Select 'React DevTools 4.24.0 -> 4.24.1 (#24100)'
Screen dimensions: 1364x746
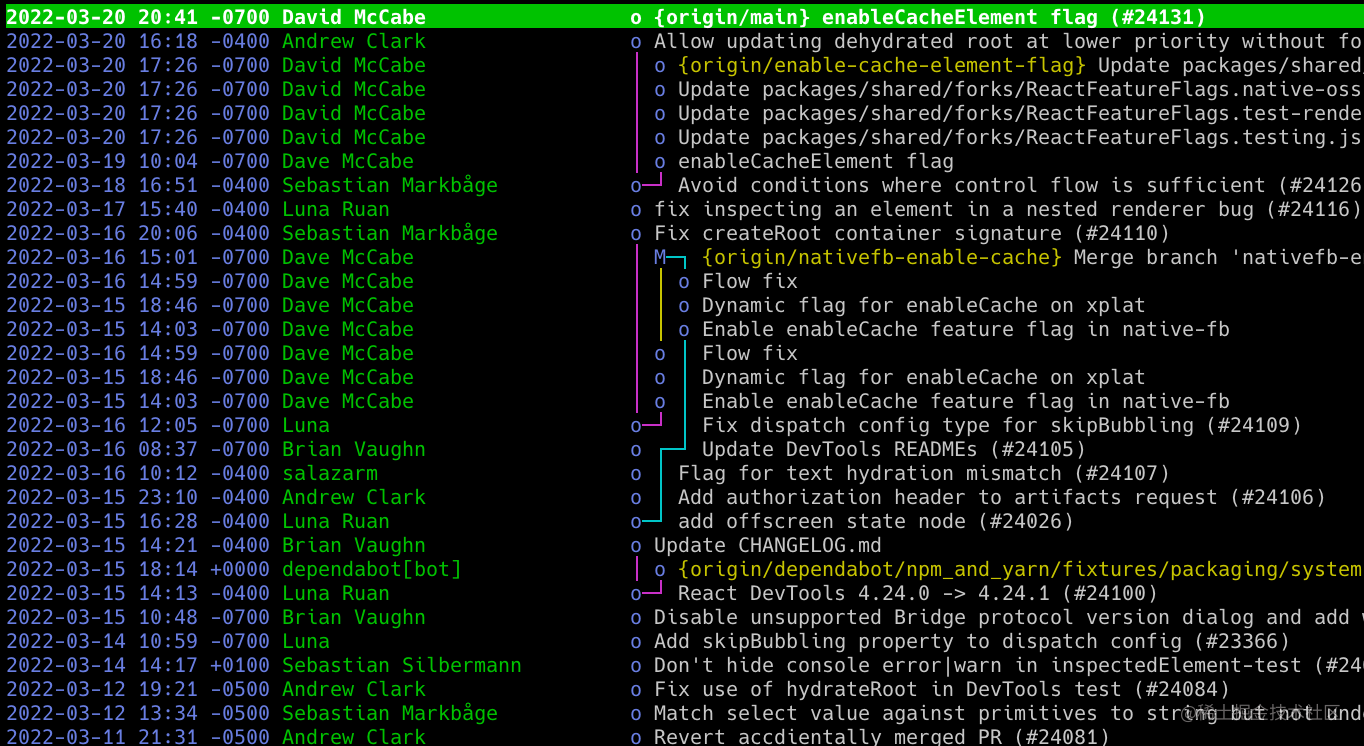918,593
